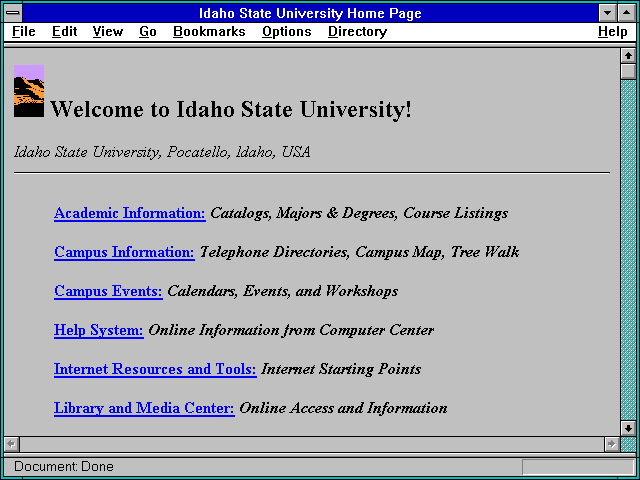Click the Telephone Directories, Campus Map description
This screenshot has width=640, height=480.
(359, 252)
